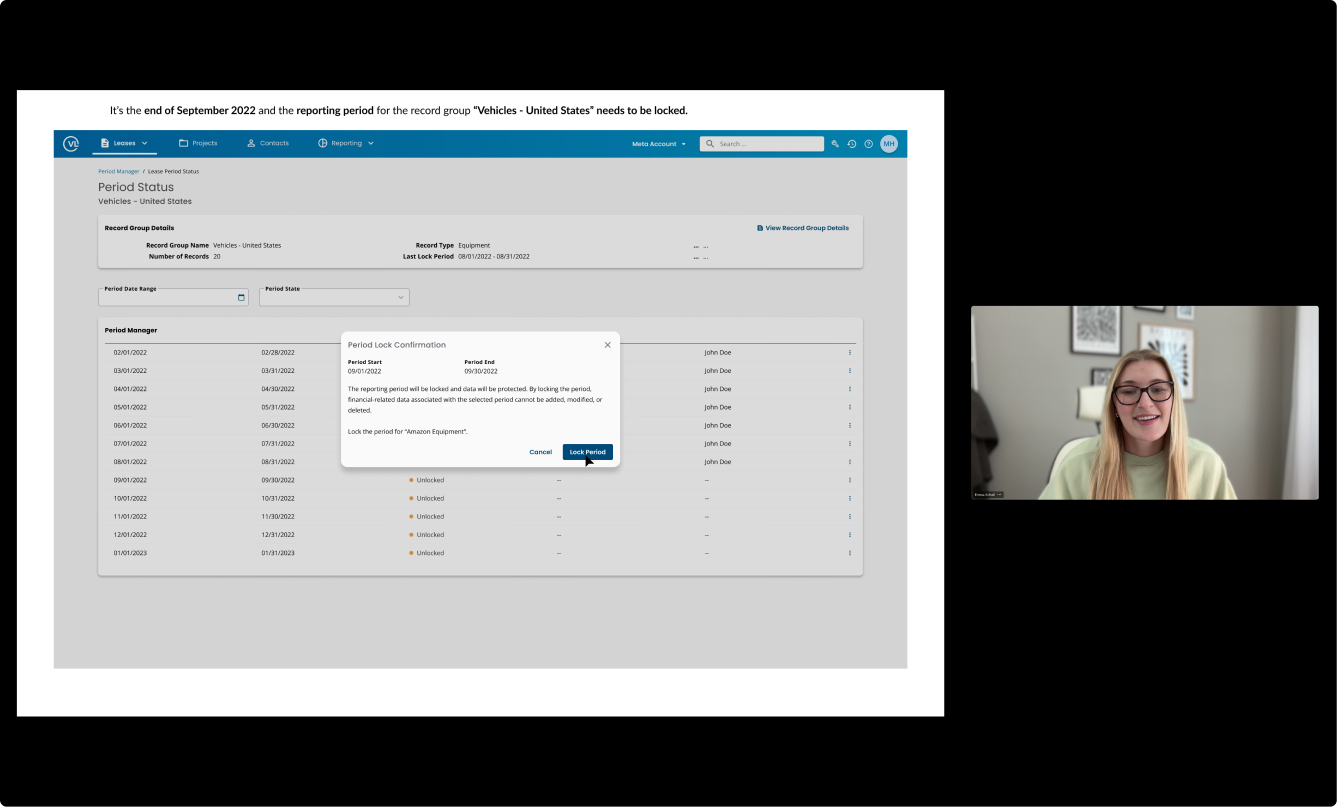
Task: Close the Period Lock Confirmation dialog with X
Action: click(x=607, y=345)
